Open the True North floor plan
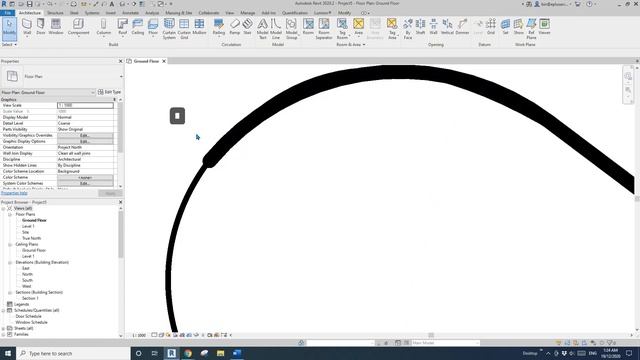Screen dimensions: 640x360 [31, 238]
